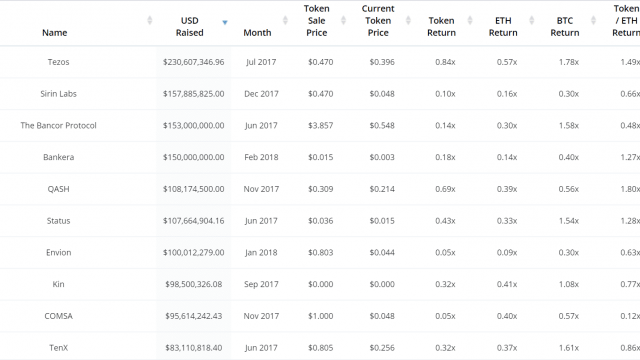640x360 pixels.
Task: Sort by ETH Return arrows
Action: (532, 20)
